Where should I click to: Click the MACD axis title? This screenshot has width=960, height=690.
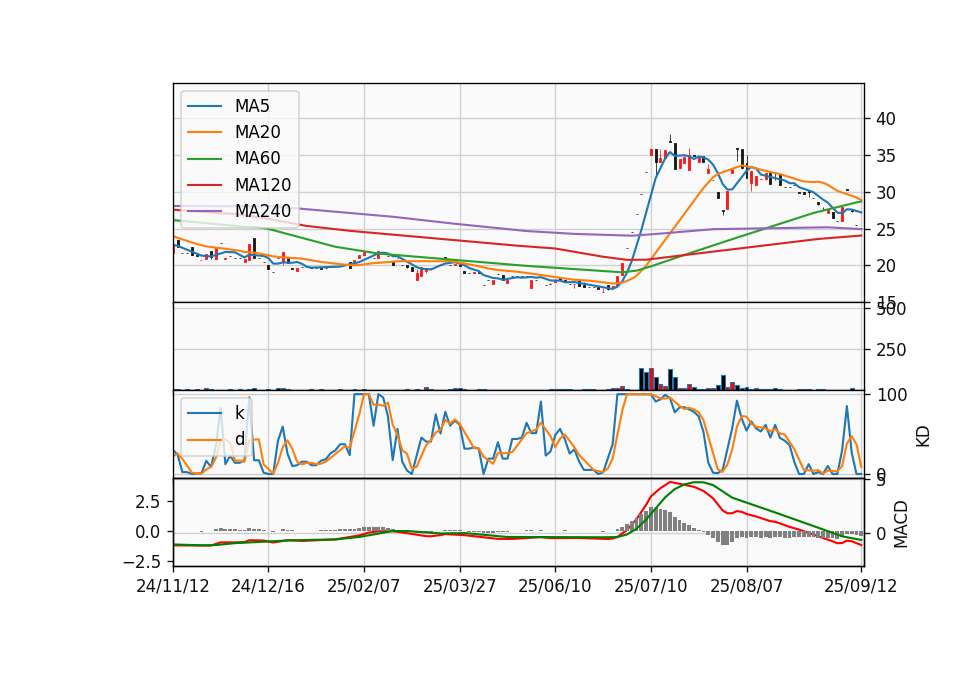pos(901,524)
